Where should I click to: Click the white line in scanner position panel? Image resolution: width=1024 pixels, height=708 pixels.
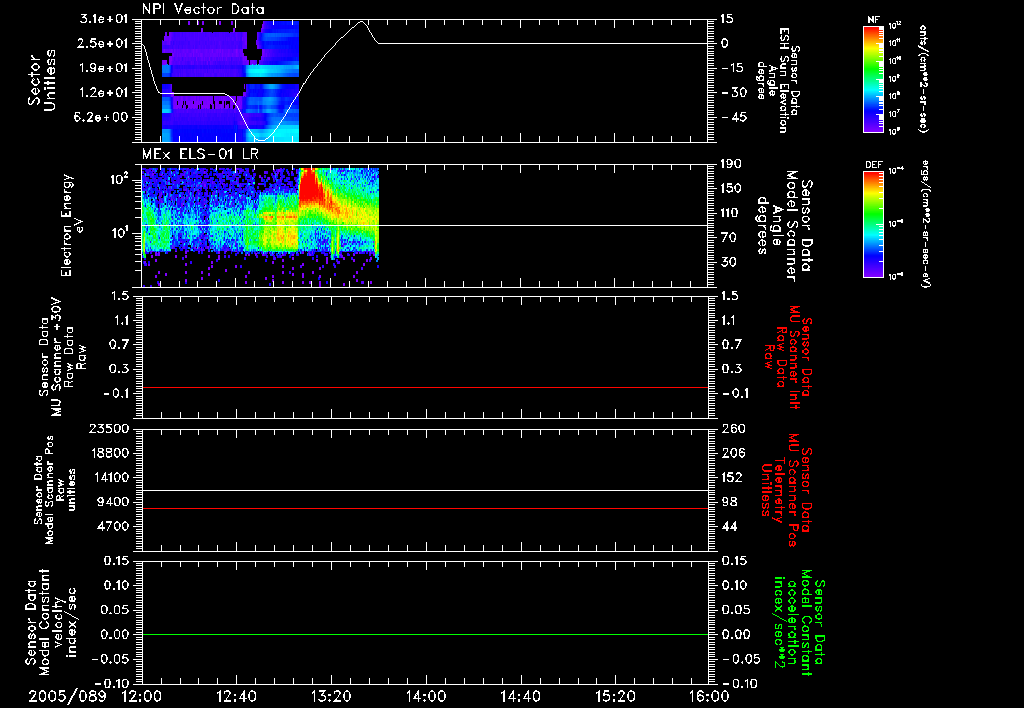click(425, 491)
